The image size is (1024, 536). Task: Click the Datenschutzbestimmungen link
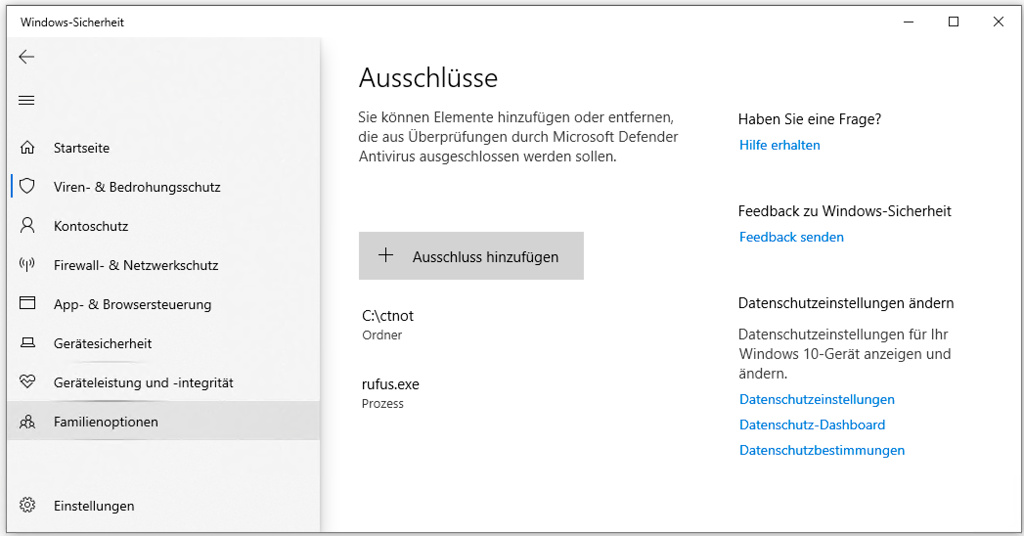pos(822,450)
